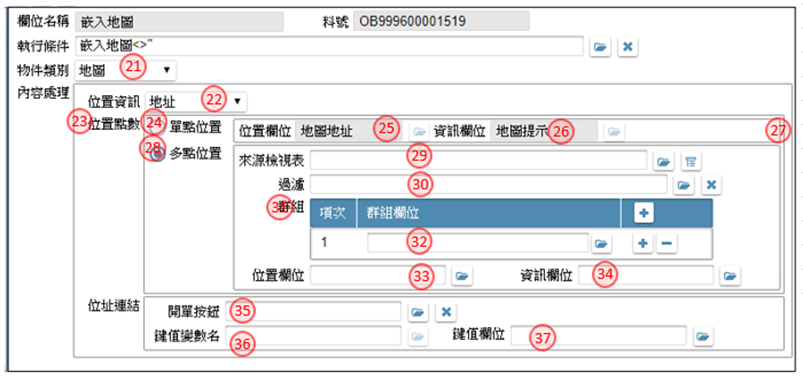Open 位置資訊 dropdown showing 地址

[196, 101]
